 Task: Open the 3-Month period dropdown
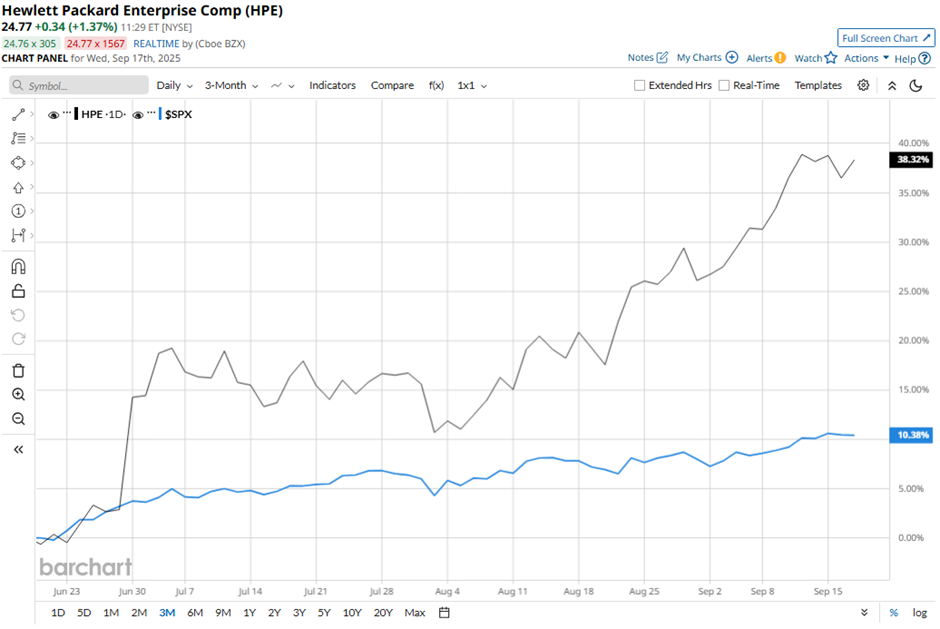[231, 86]
